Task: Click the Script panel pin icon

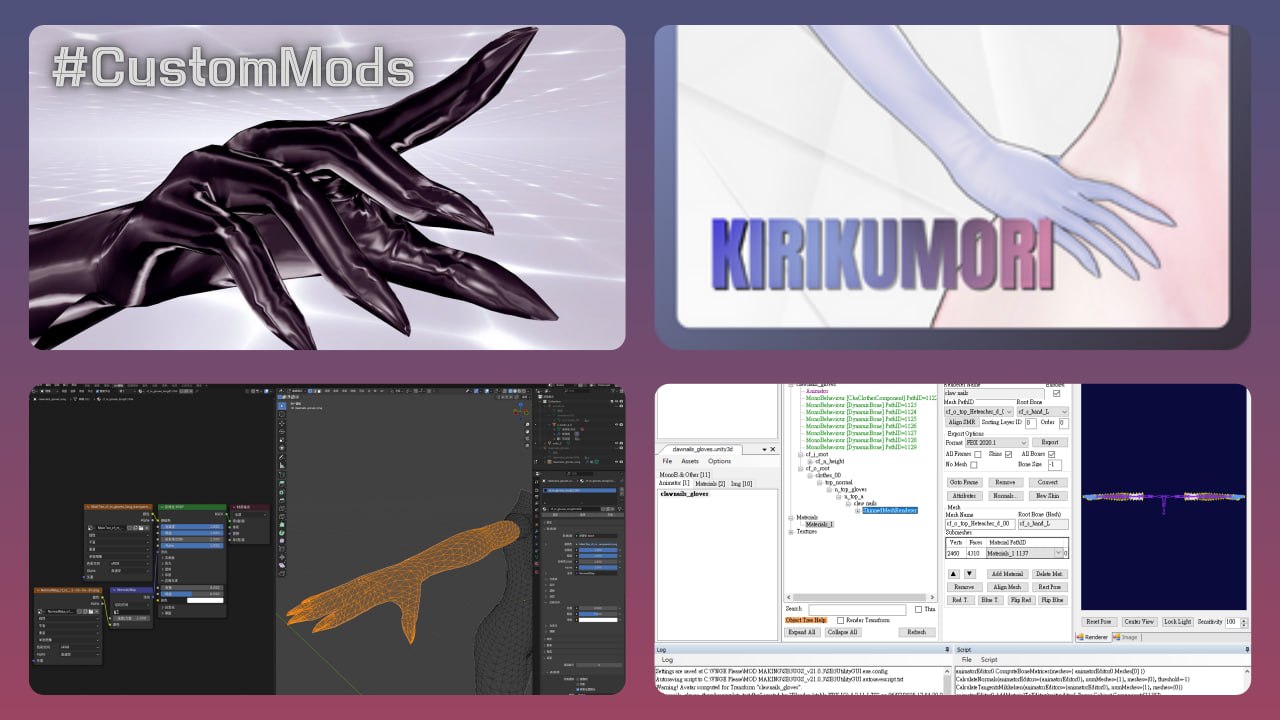Action: point(1246,649)
